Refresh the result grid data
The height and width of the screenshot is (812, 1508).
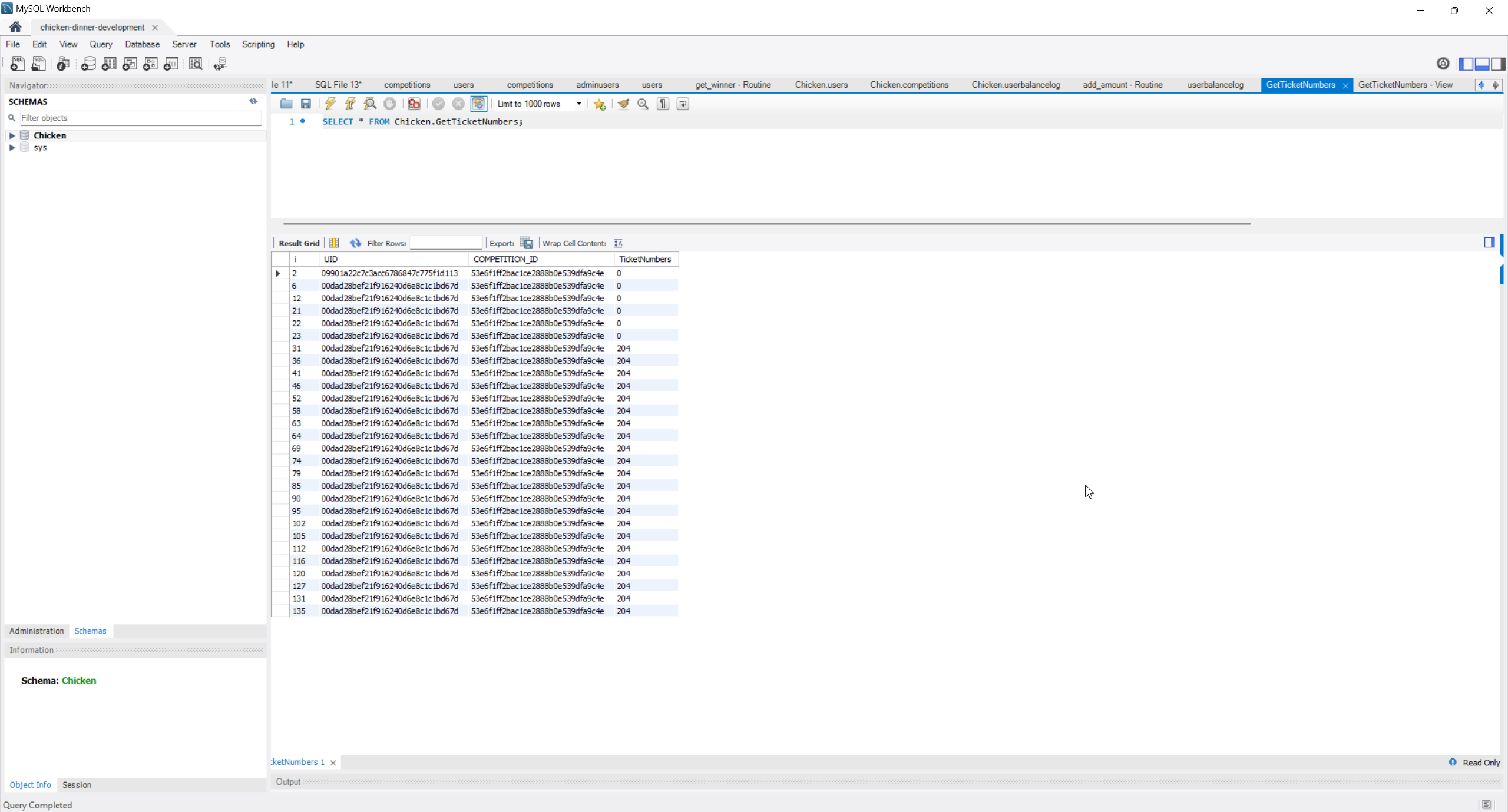(x=355, y=243)
